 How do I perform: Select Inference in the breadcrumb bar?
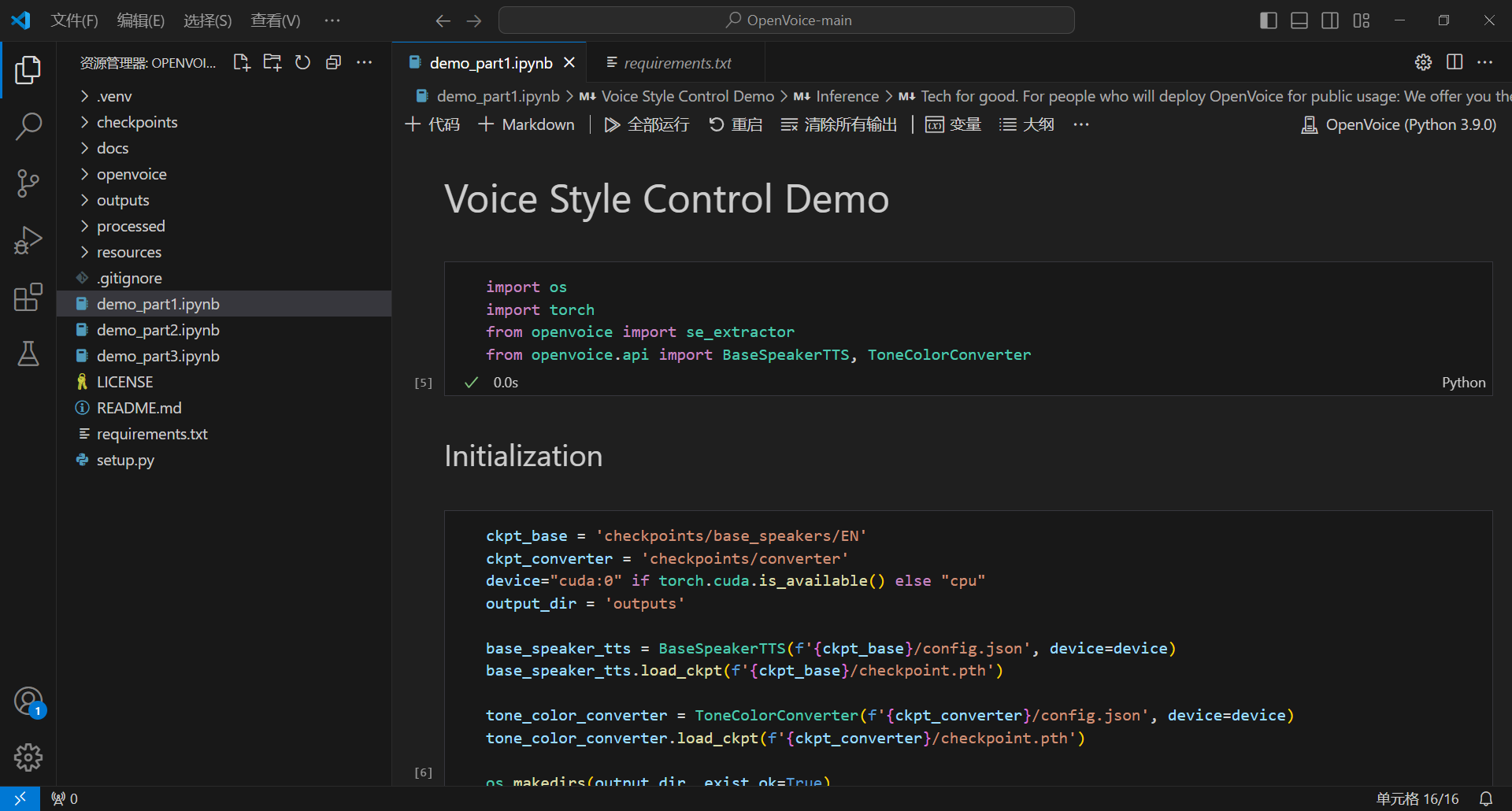pos(847,96)
